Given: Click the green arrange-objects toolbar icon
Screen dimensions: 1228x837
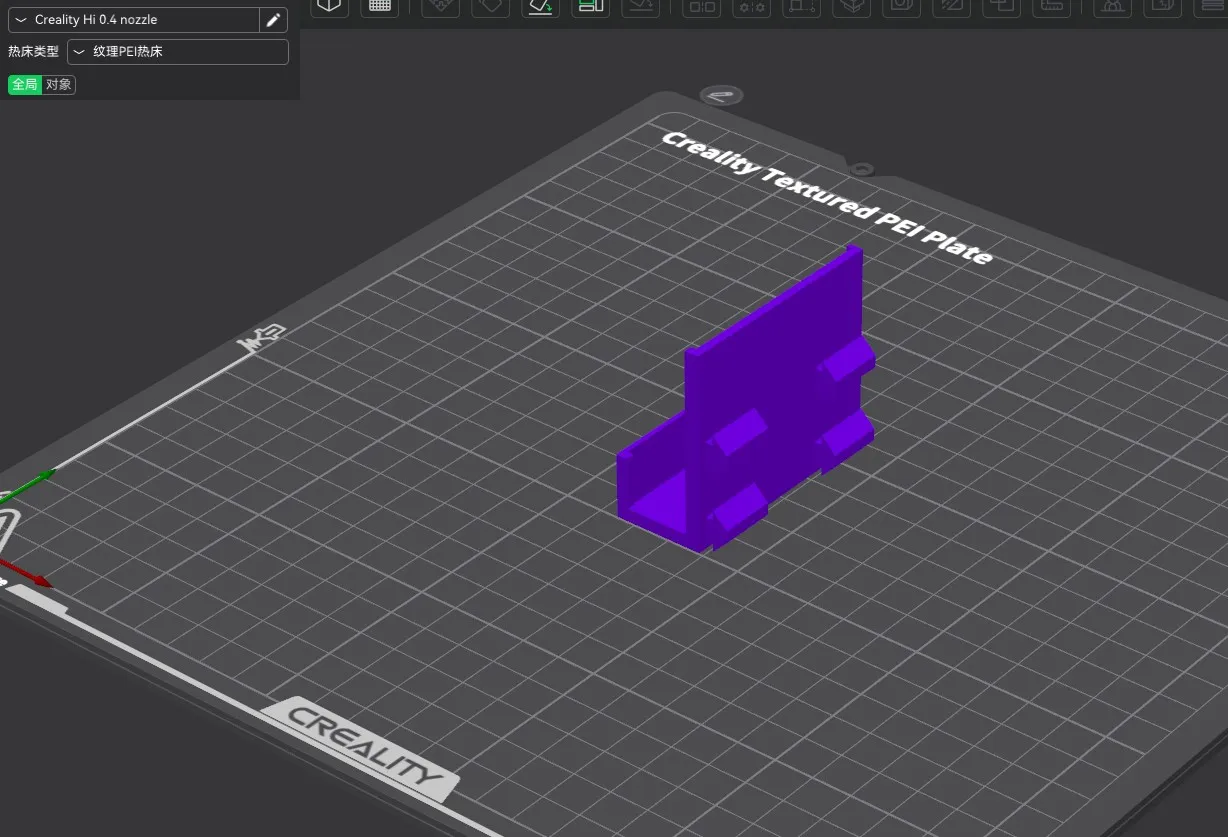Looking at the screenshot, I should 590,6.
